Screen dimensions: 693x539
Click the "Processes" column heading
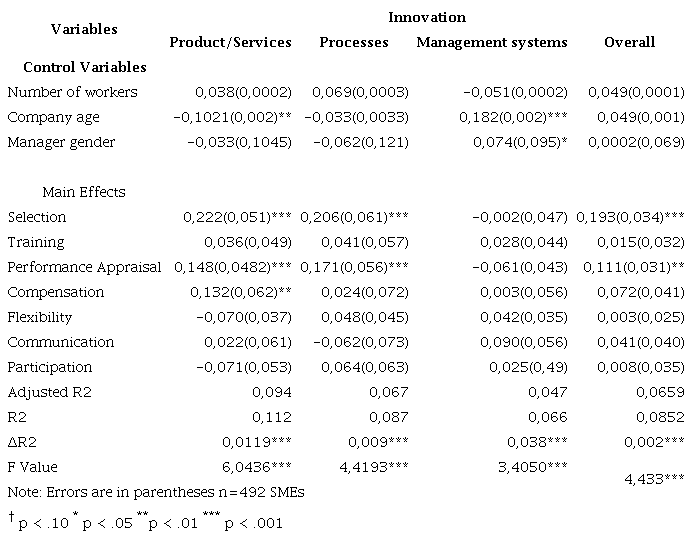[353, 42]
